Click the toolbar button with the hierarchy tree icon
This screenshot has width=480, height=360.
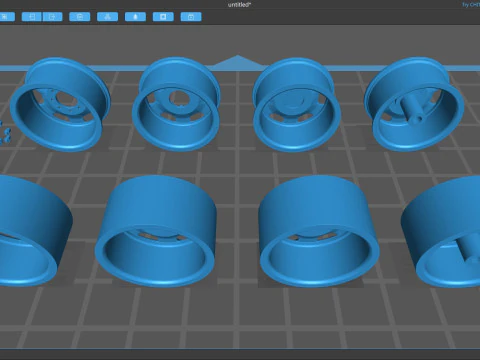click(107, 17)
